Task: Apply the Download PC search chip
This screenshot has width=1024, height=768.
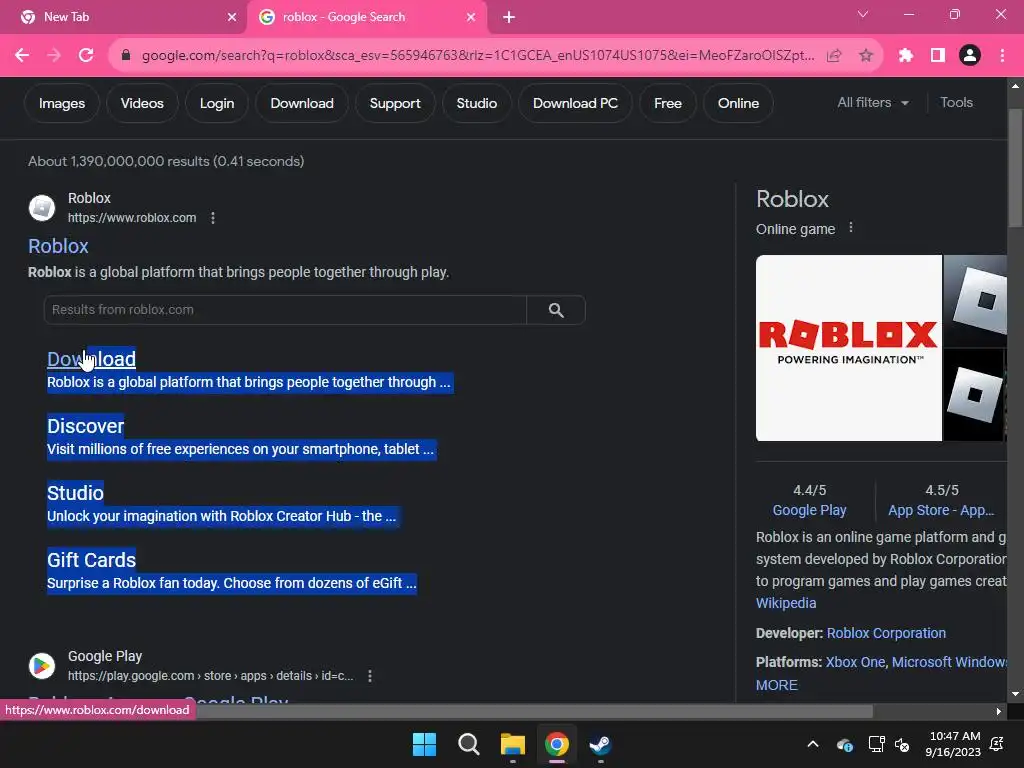Action: 575,103
